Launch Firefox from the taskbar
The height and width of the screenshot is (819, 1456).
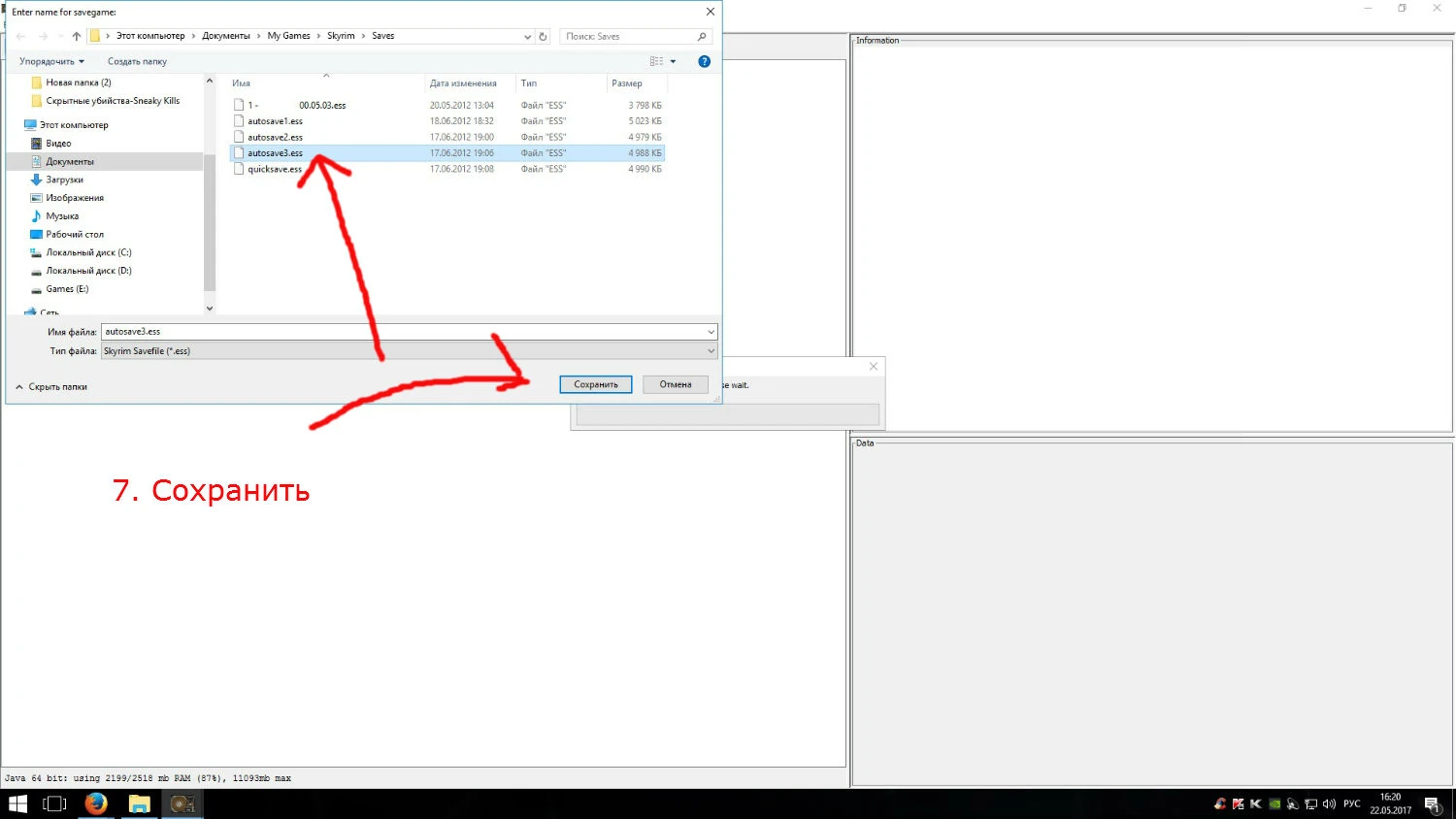(x=95, y=803)
